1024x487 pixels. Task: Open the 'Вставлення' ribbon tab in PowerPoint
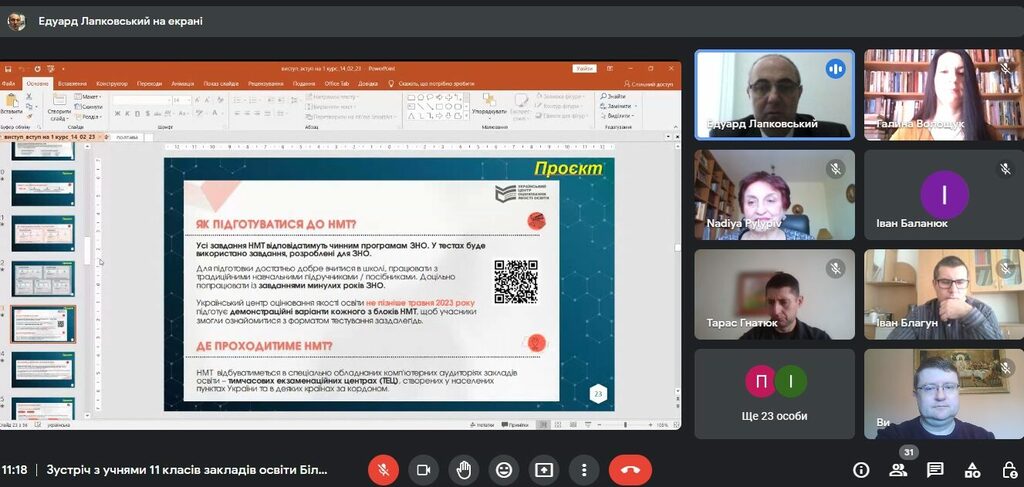[x=72, y=83]
